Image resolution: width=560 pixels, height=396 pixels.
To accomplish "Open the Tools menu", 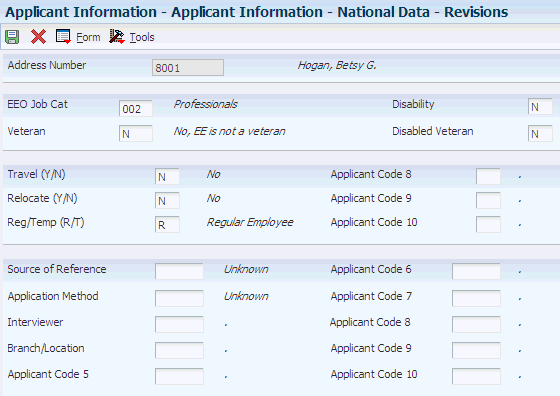I will click(142, 37).
